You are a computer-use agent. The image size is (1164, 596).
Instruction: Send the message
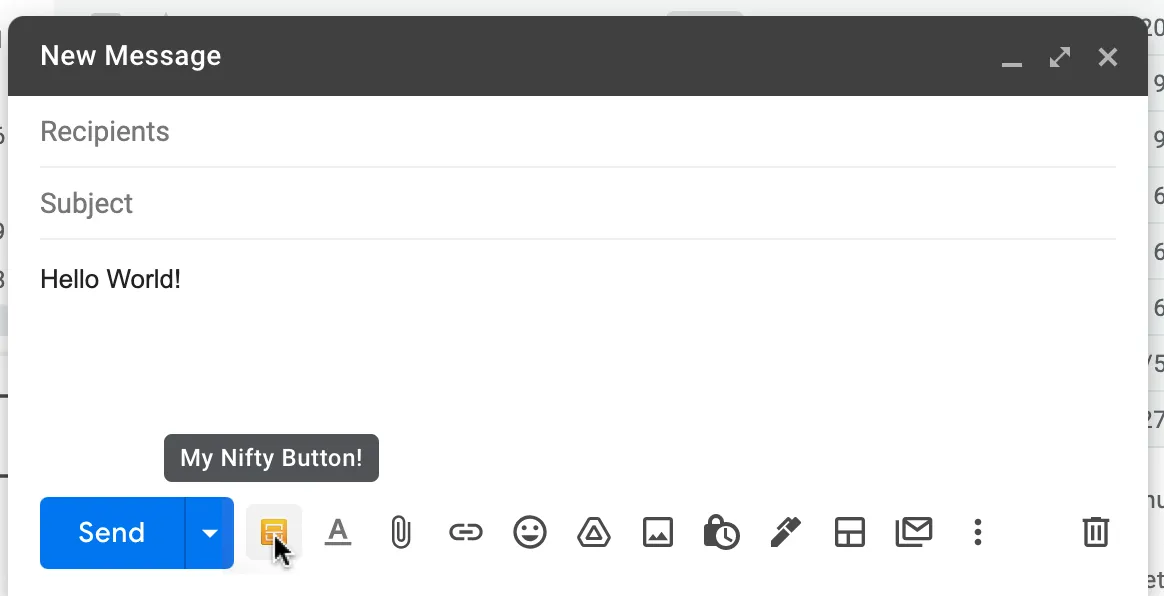point(112,533)
